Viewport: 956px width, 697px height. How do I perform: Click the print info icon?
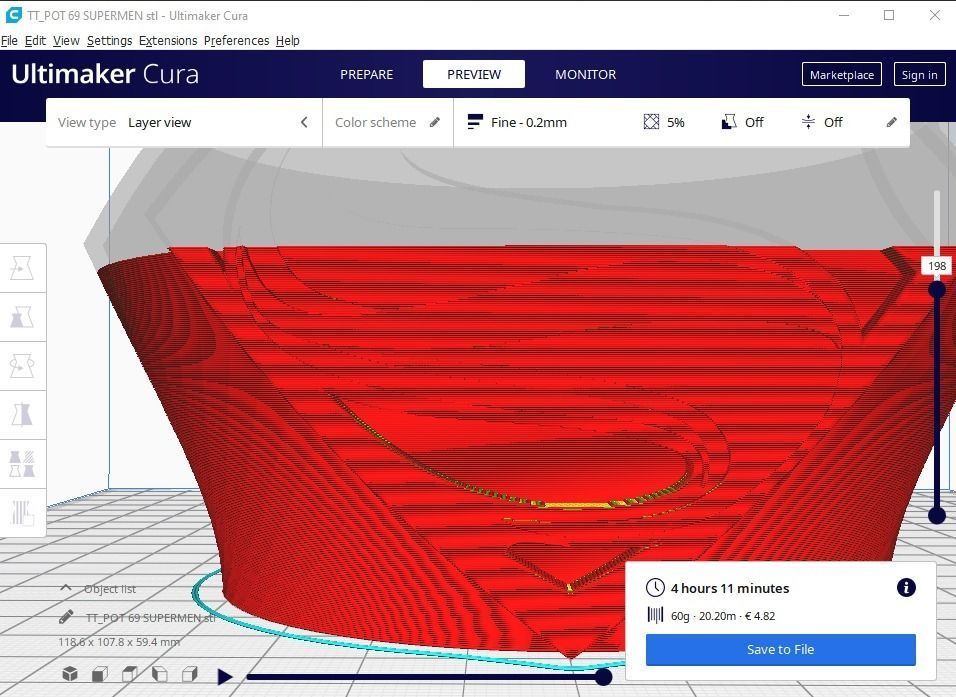click(906, 587)
